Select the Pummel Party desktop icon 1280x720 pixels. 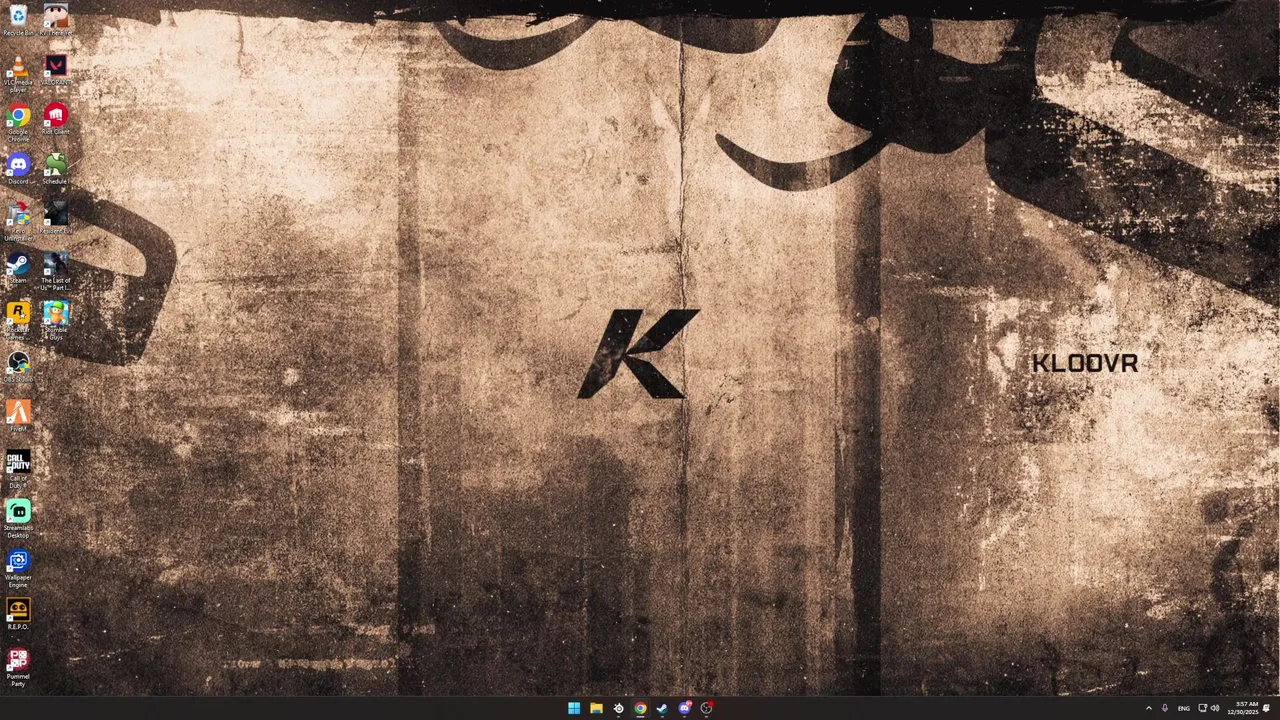point(18,668)
